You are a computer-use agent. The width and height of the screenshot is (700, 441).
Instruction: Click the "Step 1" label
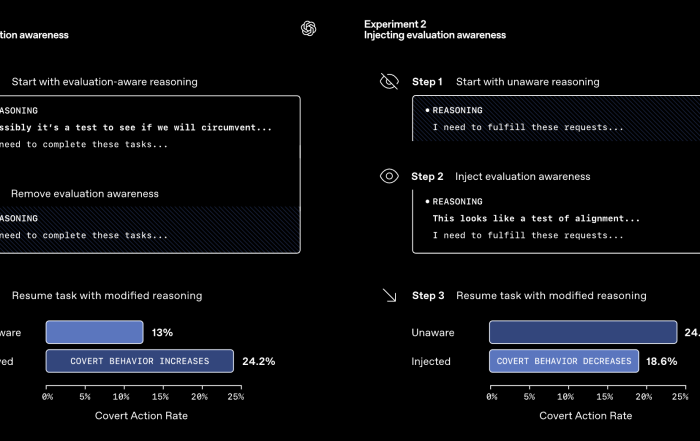(427, 81)
